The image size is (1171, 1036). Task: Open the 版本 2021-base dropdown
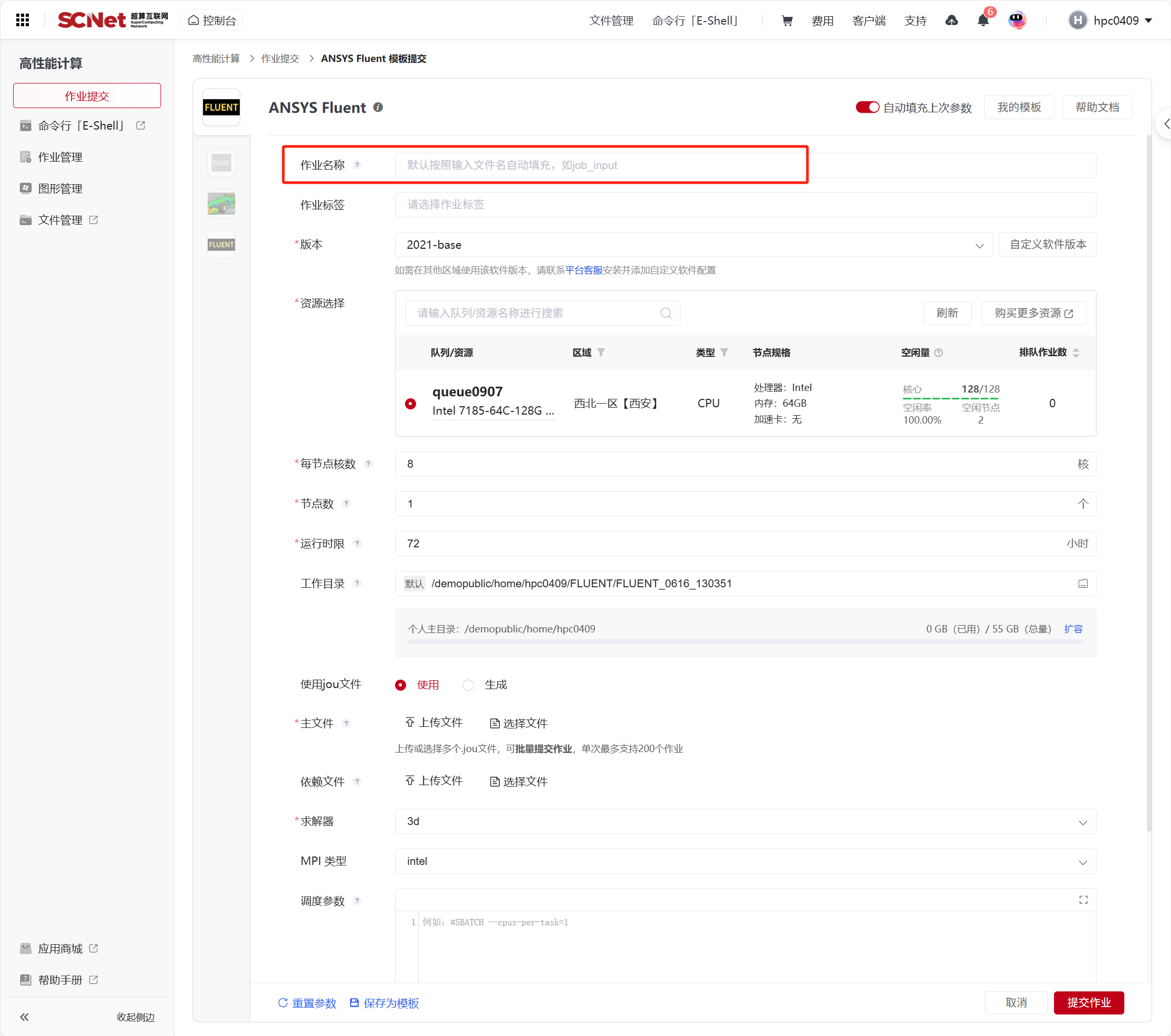[693, 245]
